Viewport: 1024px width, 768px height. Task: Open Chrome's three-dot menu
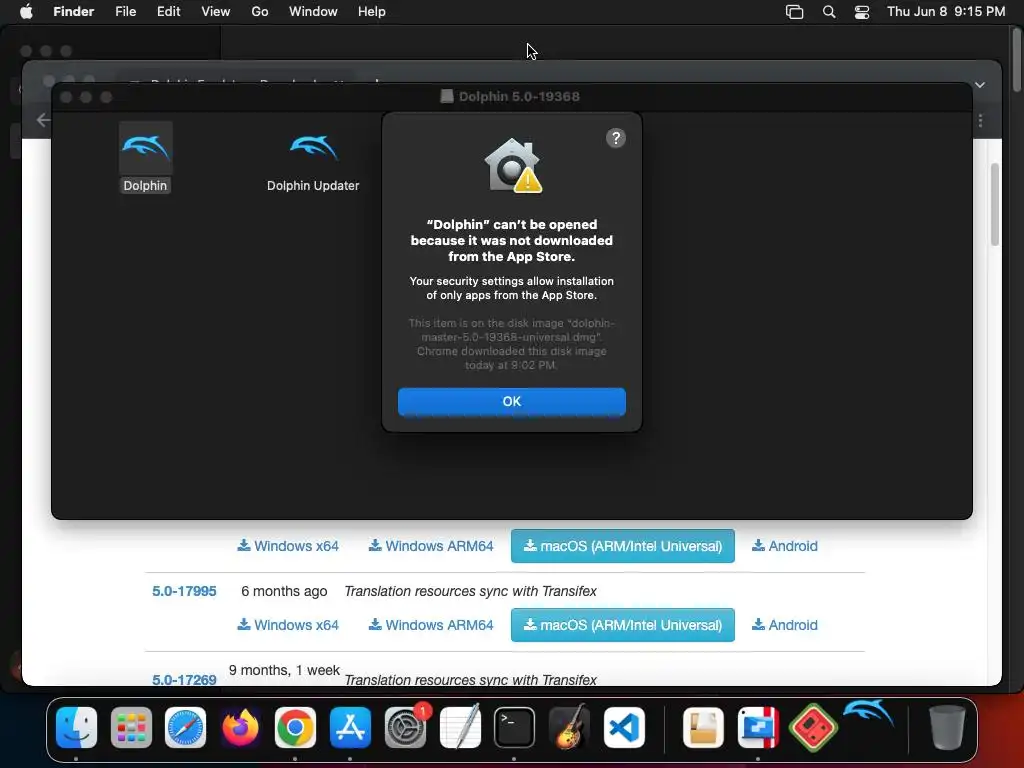[980, 121]
